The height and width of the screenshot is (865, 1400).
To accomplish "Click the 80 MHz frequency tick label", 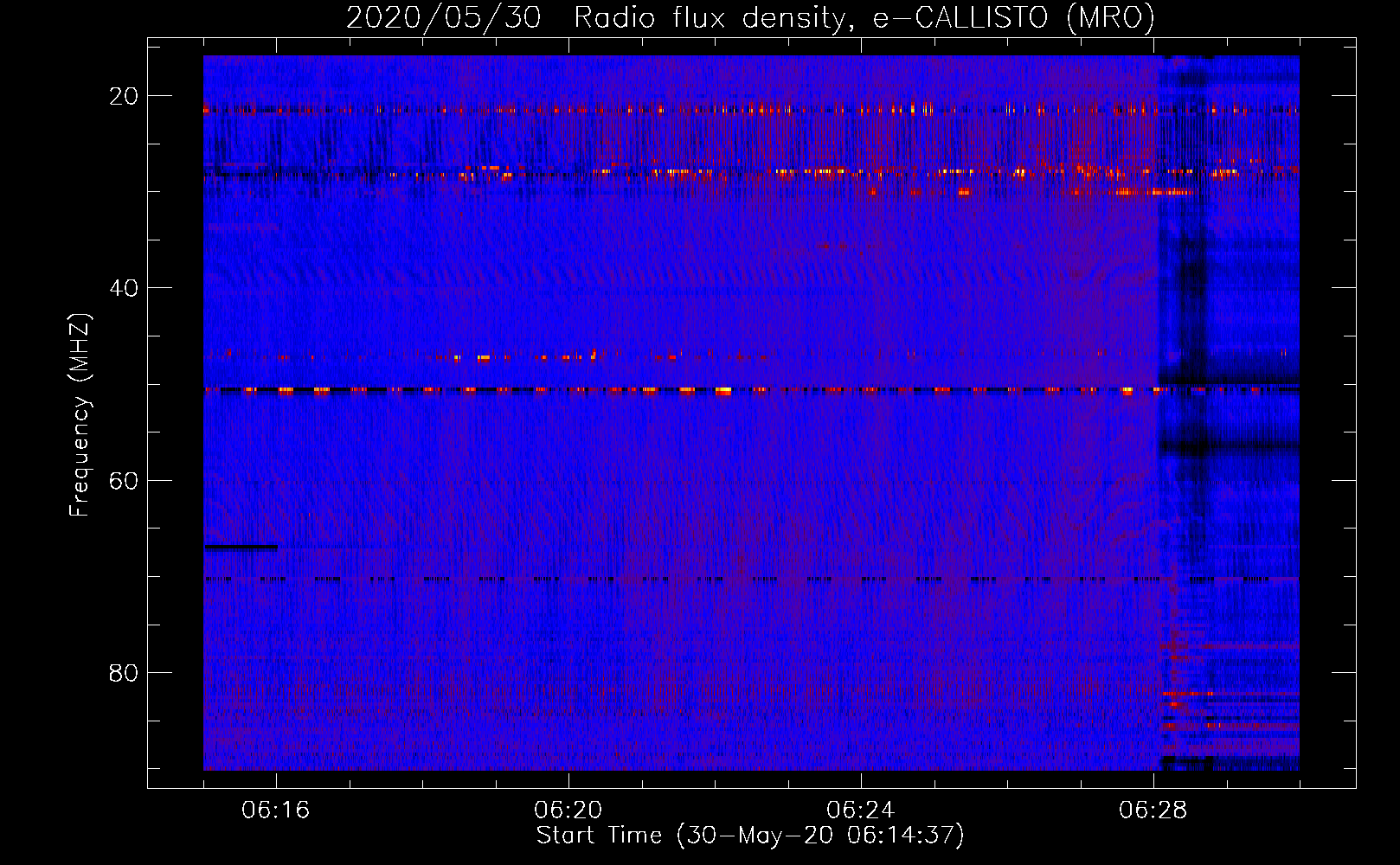I will [x=123, y=672].
